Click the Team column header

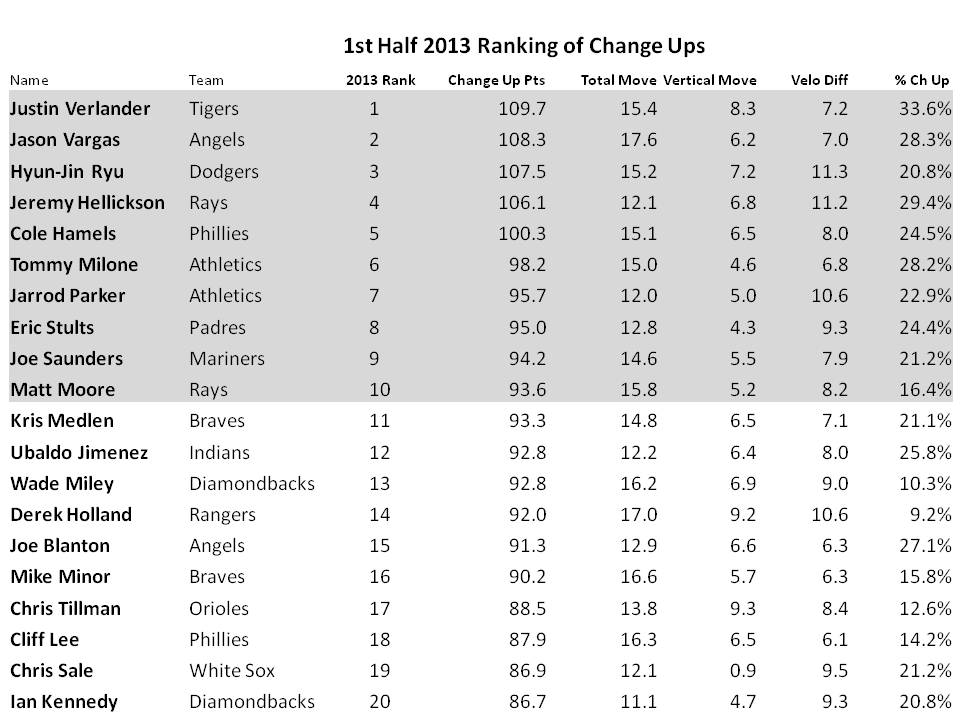tap(206, 80)
